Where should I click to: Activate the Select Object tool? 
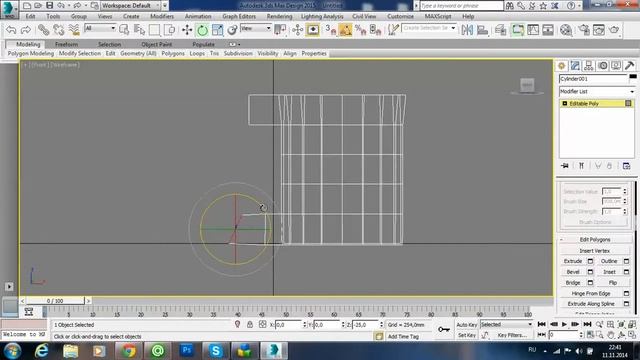pos(124,30)
